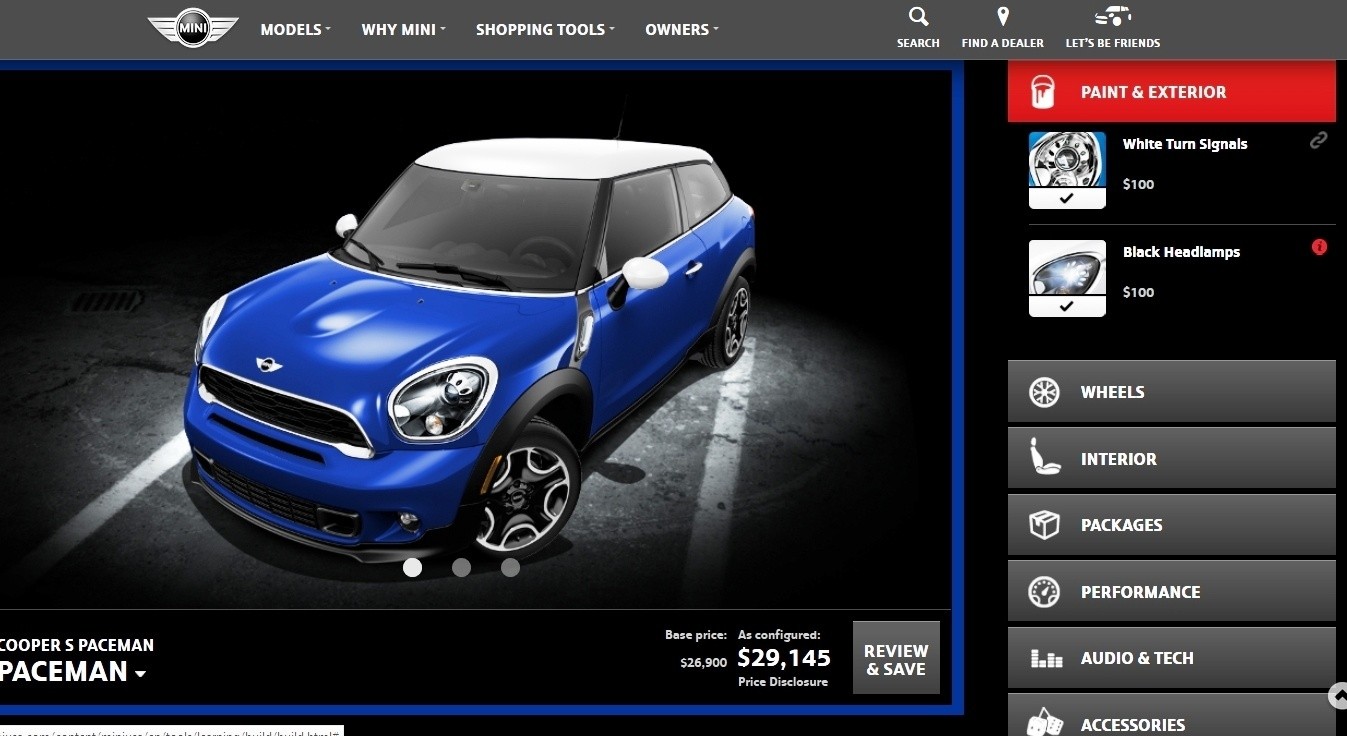This screenshot has width=1347, height=736.
Task: Open the Paceman model selector dropdown
Action: [73, 672]
